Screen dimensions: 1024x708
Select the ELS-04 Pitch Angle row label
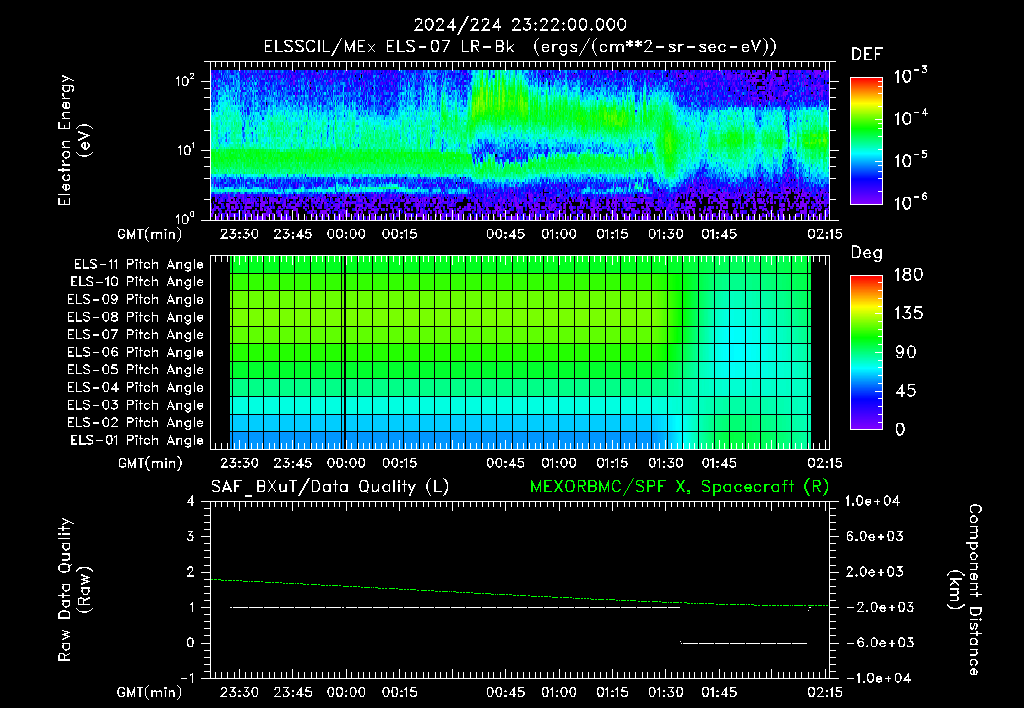136,387
